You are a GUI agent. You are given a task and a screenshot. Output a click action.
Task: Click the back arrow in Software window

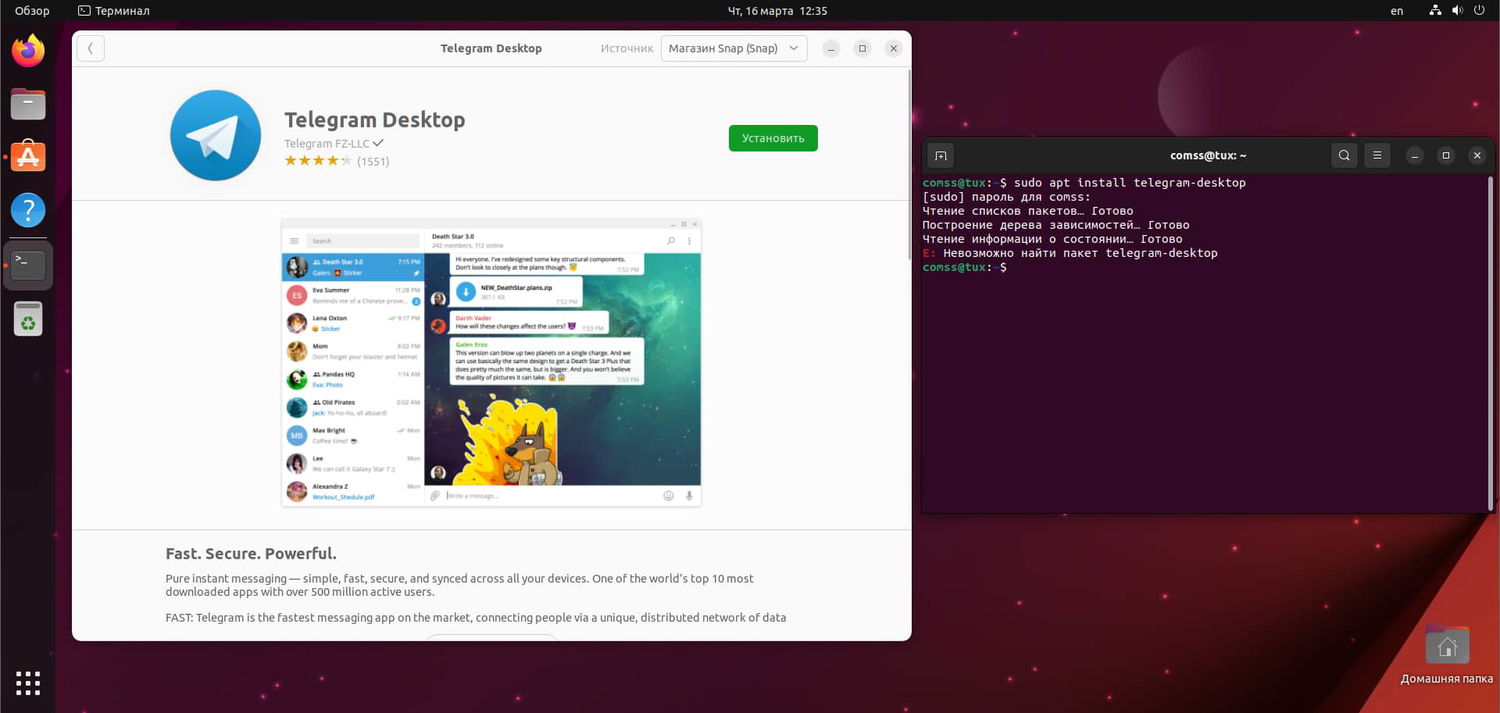90,48
